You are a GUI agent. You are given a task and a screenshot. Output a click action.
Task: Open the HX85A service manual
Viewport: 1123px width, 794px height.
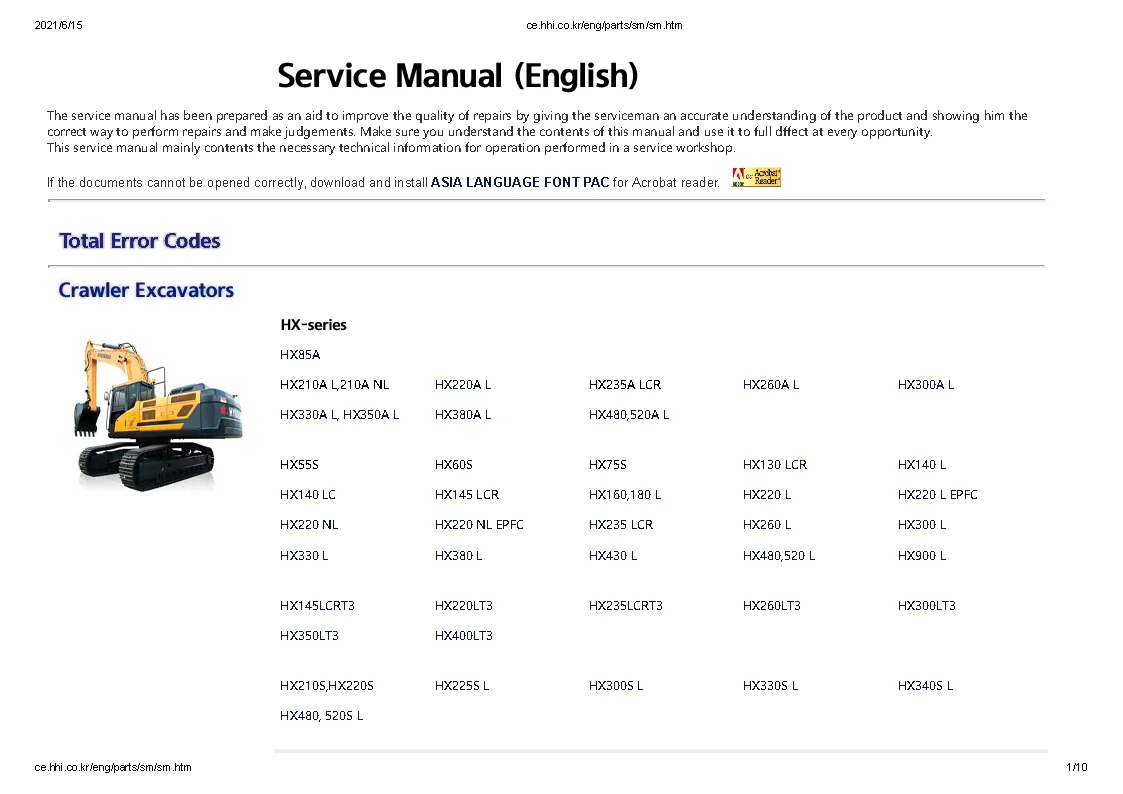(x=300, y=354)
